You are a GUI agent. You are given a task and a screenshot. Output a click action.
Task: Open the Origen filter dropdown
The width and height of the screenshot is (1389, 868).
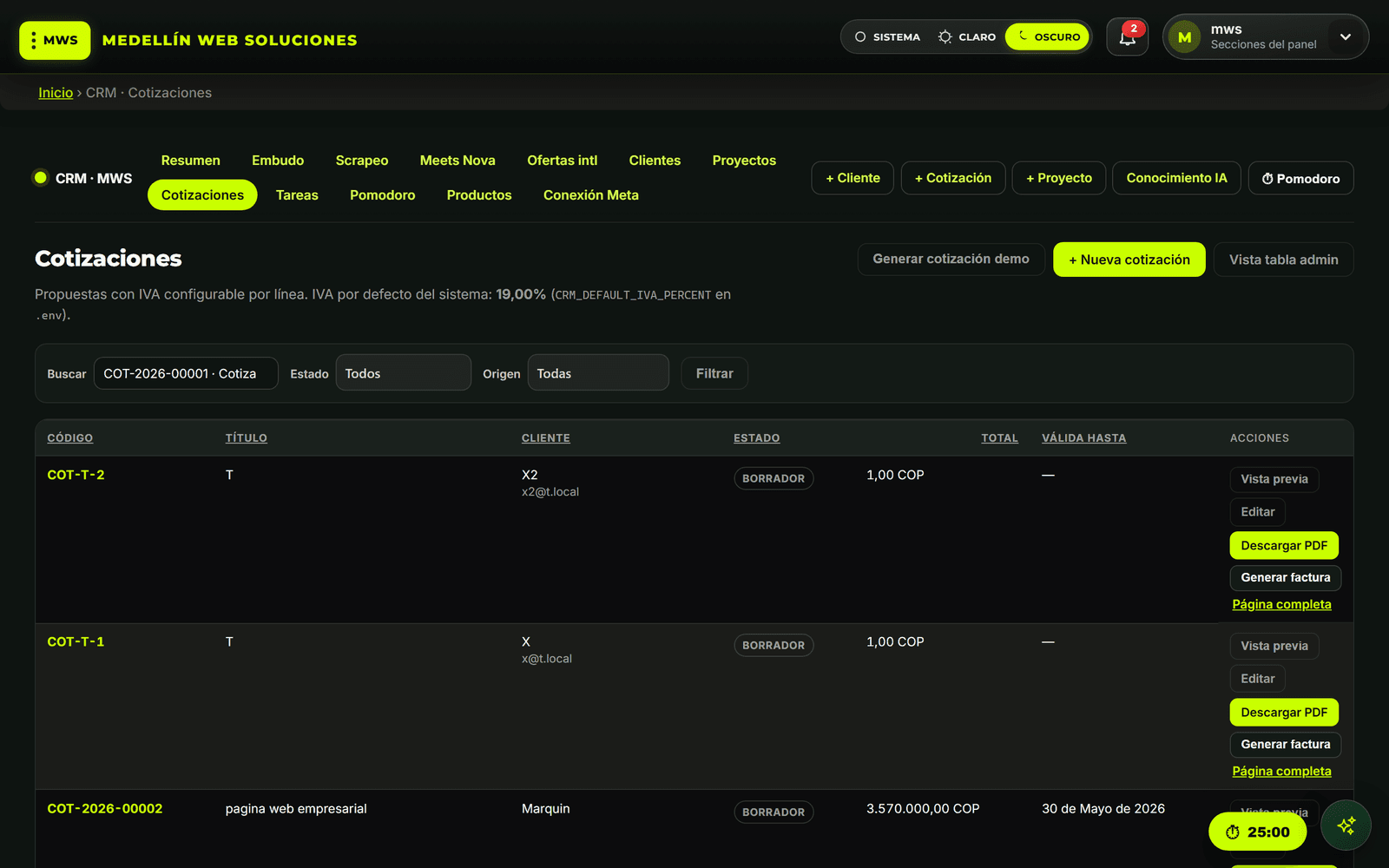[598, 373]
